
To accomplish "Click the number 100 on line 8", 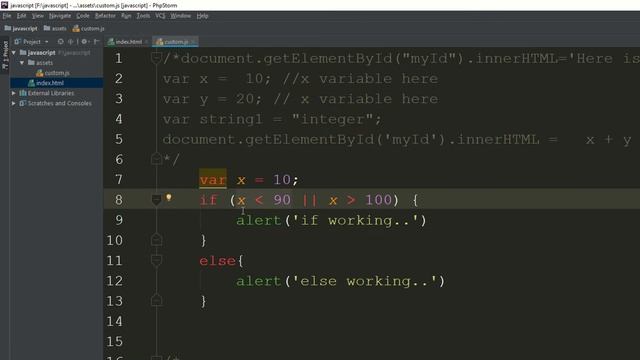I will [x=378, y=200].
